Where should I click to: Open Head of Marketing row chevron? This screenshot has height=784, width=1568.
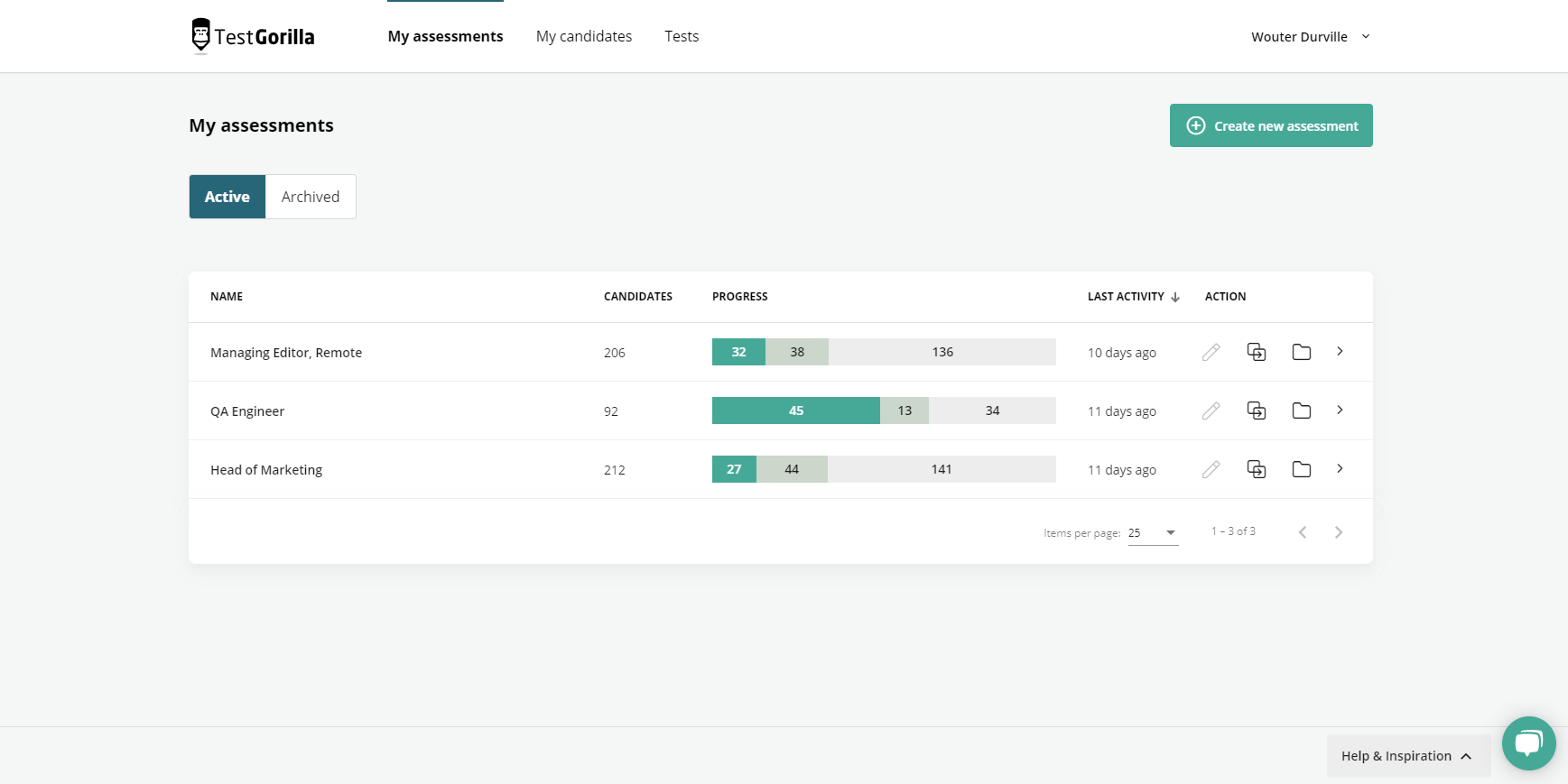(x=1340, y=468)
